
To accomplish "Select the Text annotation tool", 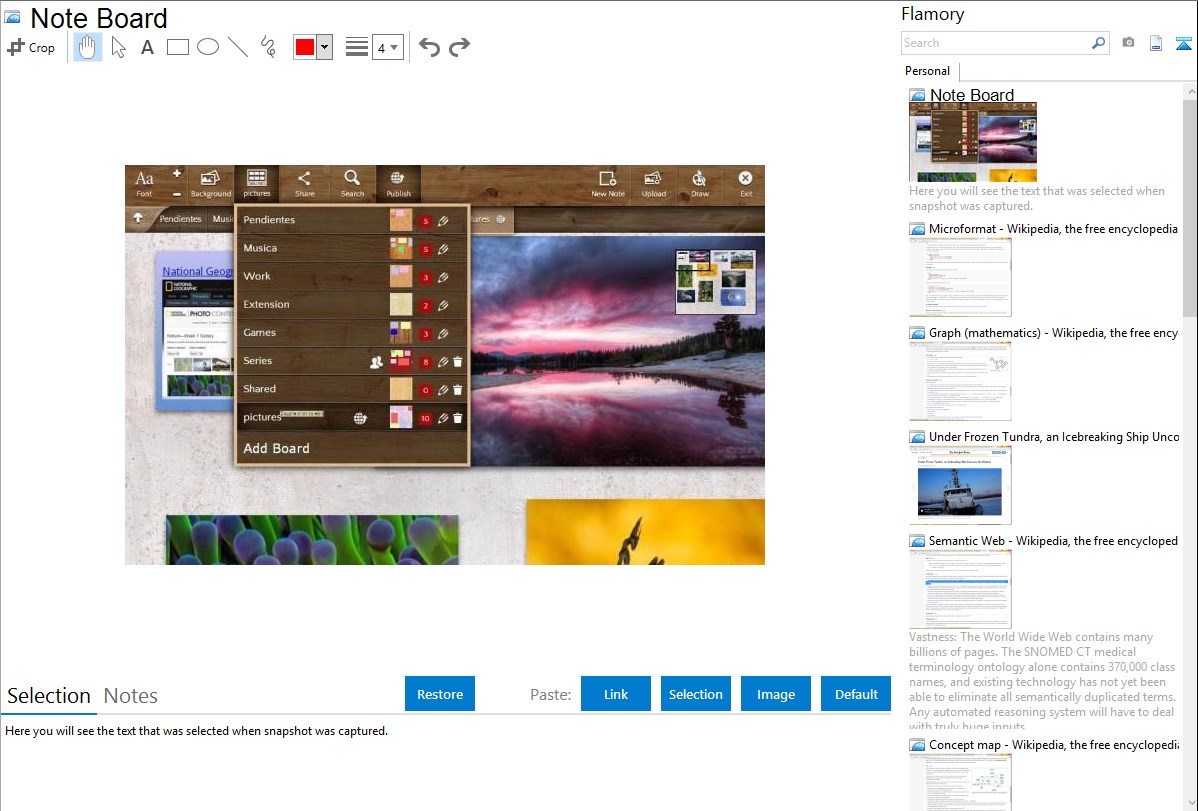I will (147, 47).
